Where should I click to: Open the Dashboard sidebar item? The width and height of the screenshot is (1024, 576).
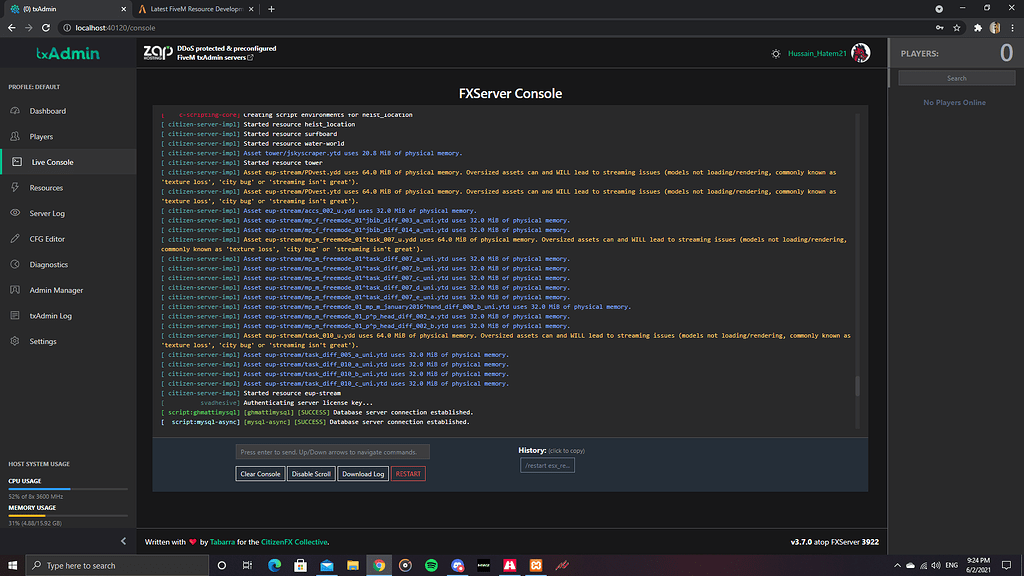pyautogui.click(x=47, y=111)
